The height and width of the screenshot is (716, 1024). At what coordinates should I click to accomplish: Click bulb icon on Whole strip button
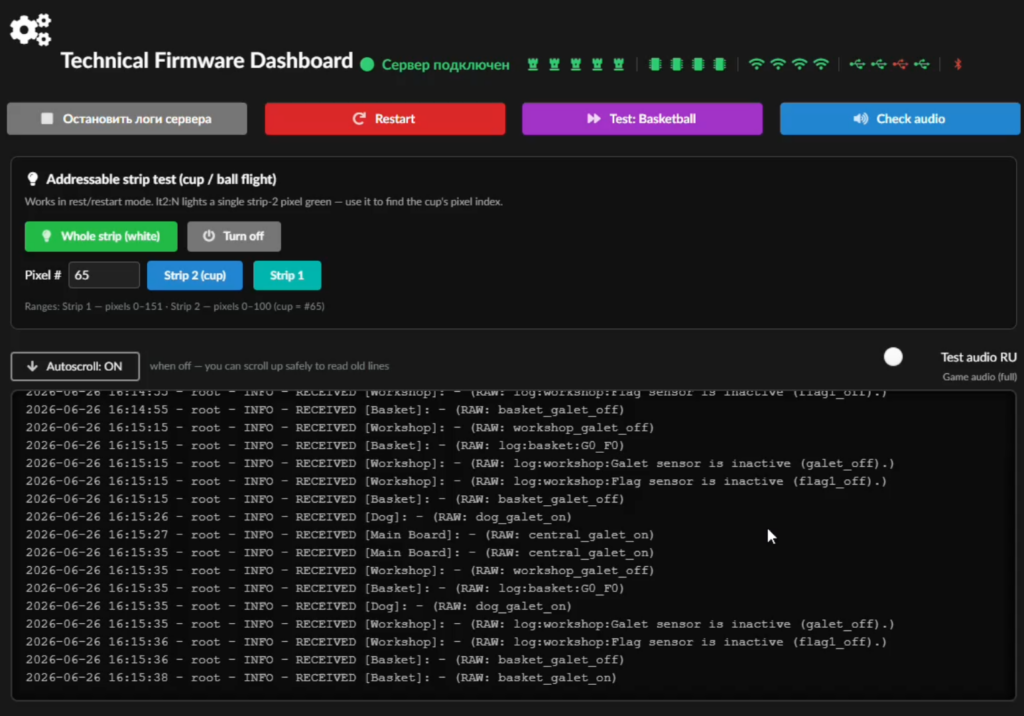coord(46,236)
